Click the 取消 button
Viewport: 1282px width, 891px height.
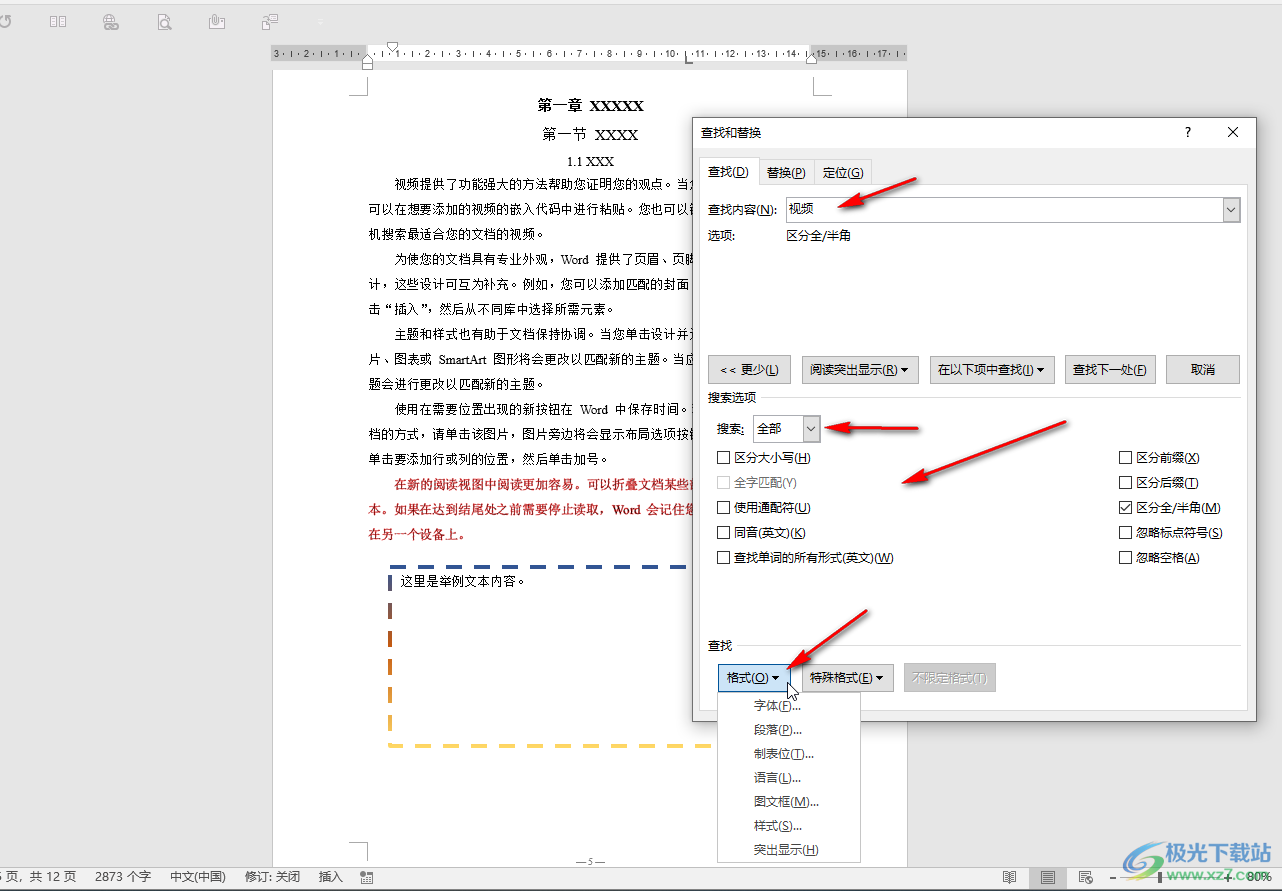click(x=1203, y=370)
